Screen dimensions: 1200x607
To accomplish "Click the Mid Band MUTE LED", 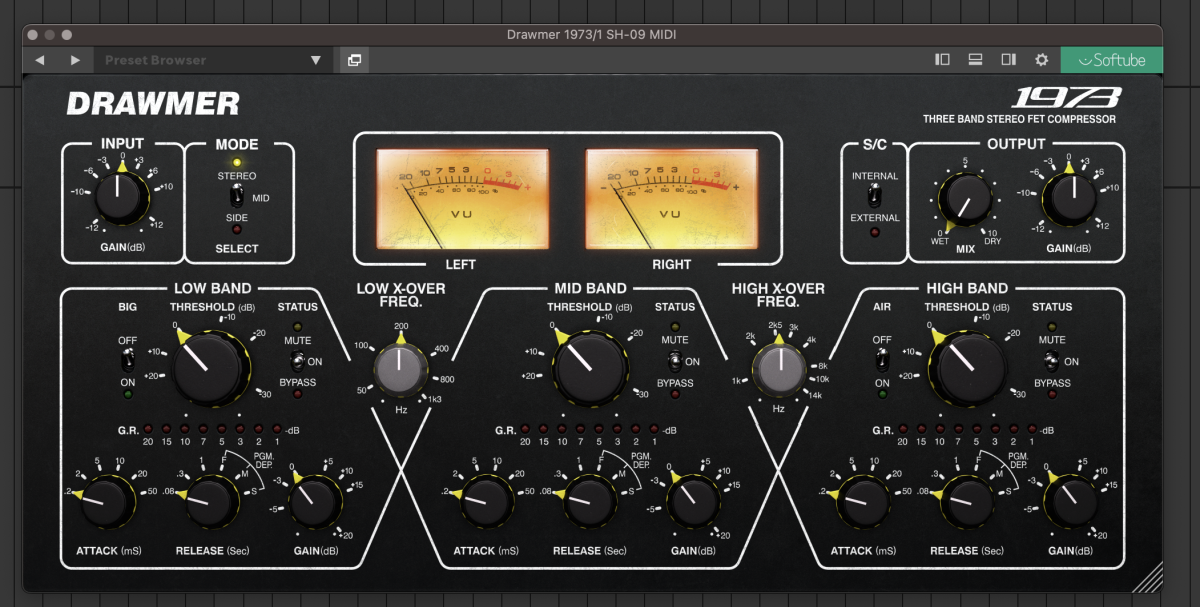I will click(675, 326).
